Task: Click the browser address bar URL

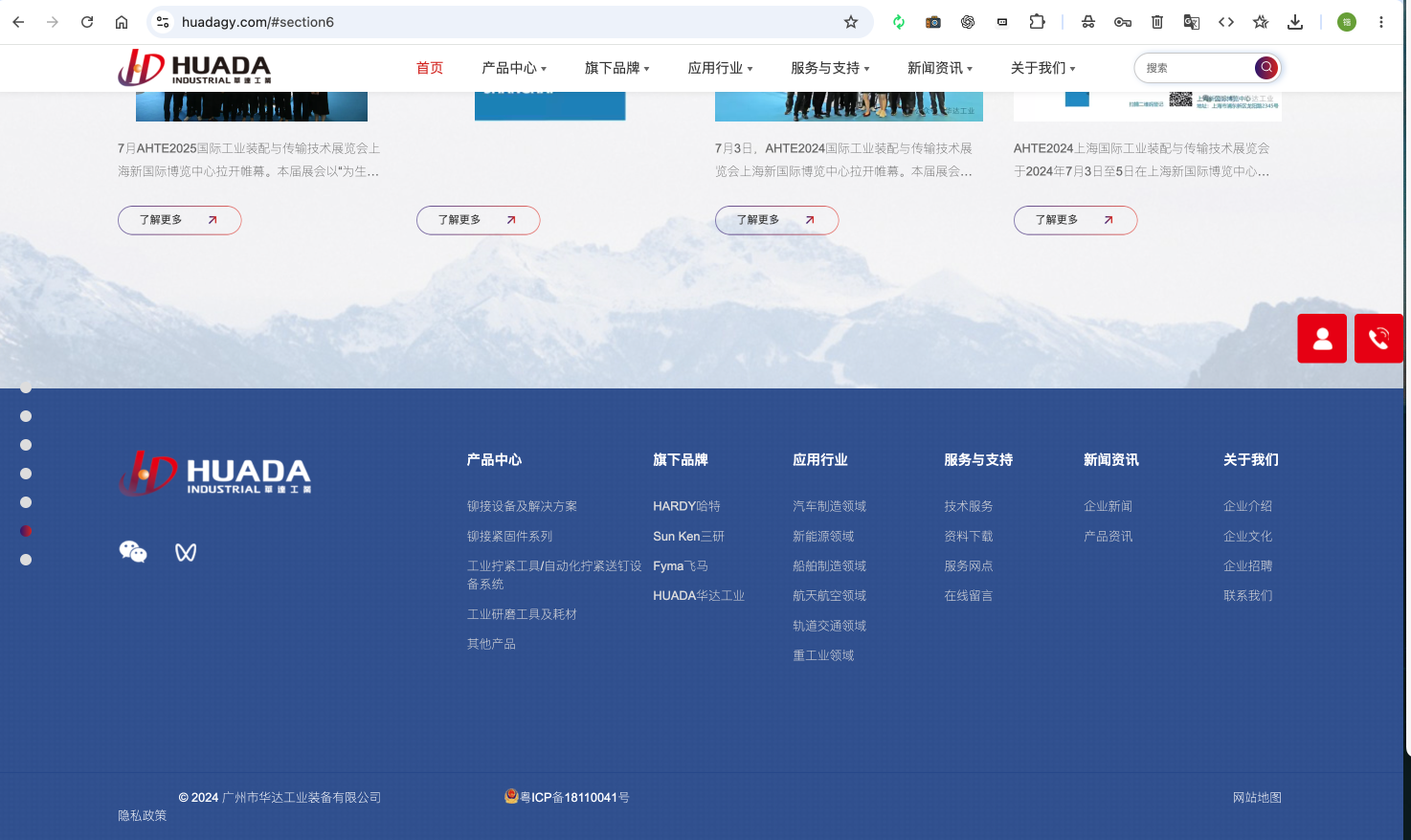Action: tap(258, 22)
